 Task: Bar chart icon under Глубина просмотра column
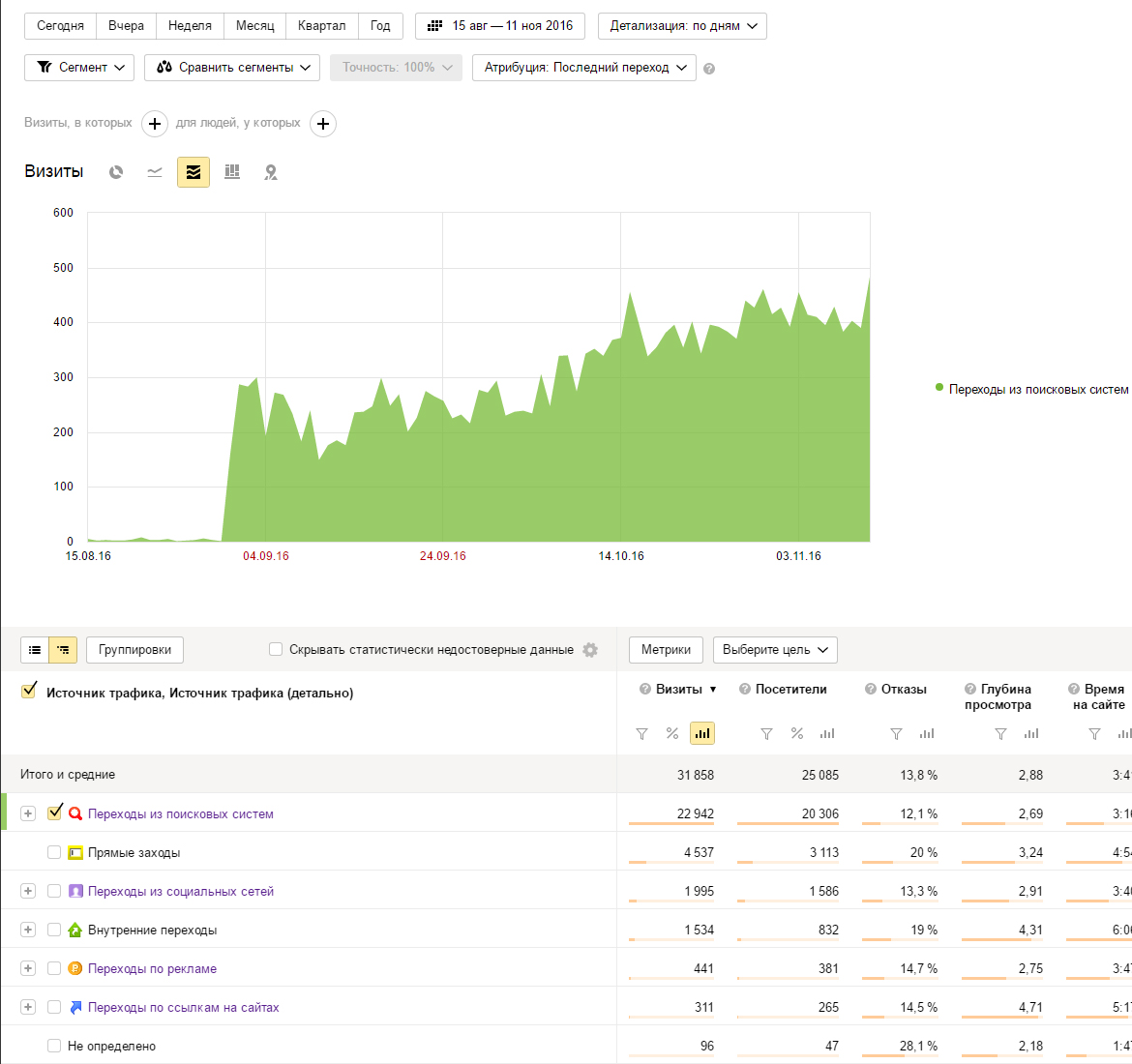[1031, 733]
